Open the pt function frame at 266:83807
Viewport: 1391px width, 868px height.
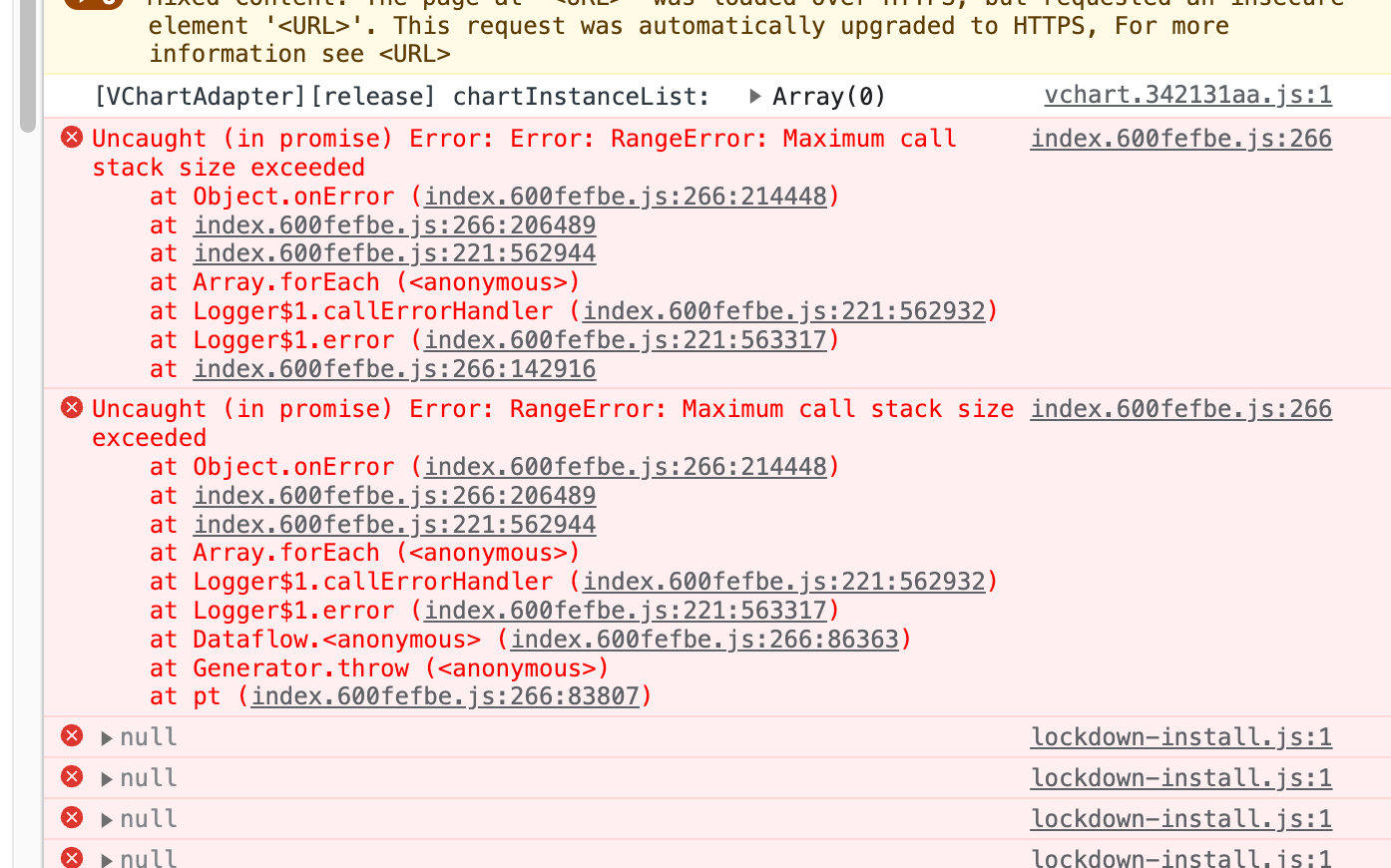[445, 695]
